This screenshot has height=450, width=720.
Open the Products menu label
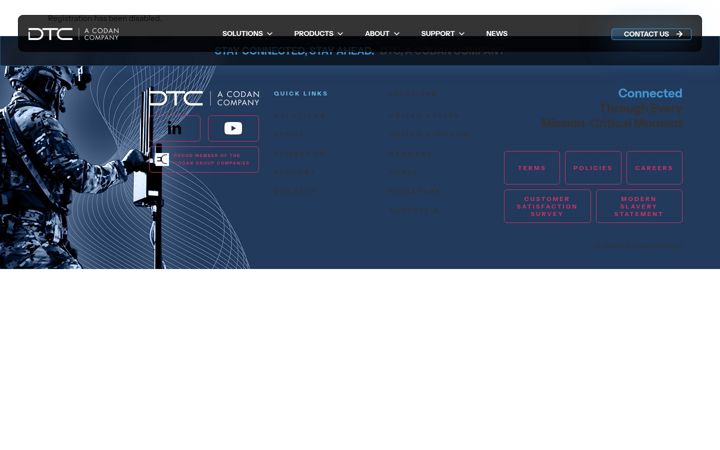[314, 34]
